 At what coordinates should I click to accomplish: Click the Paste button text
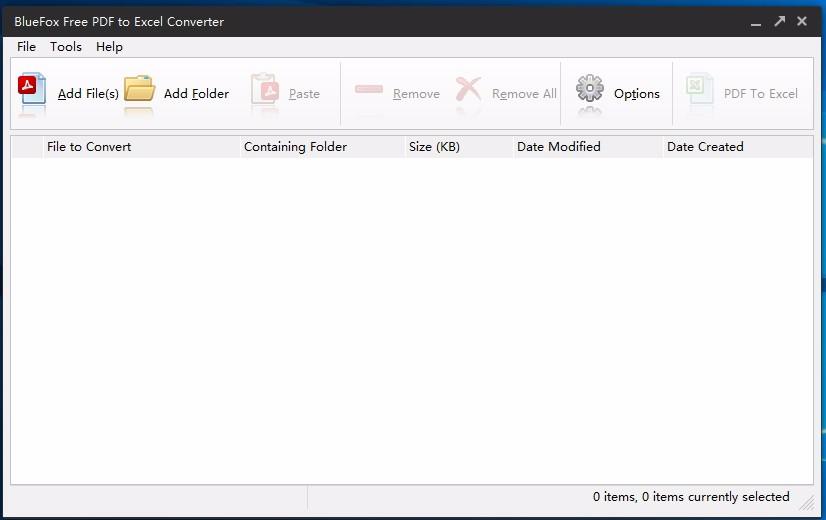(x=304, y=94)
